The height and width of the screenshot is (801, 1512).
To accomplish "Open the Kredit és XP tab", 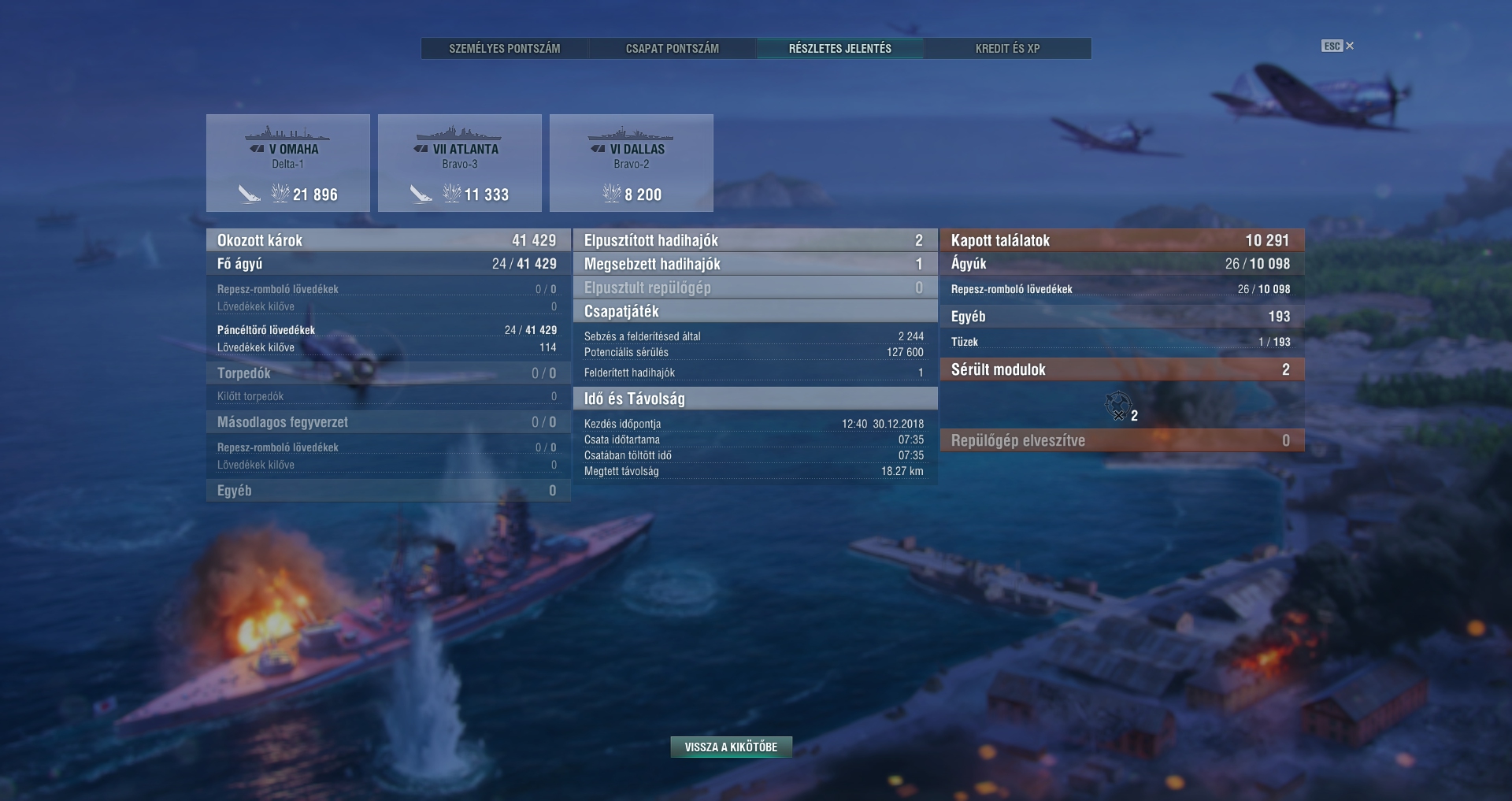I will pos(1008,48).
